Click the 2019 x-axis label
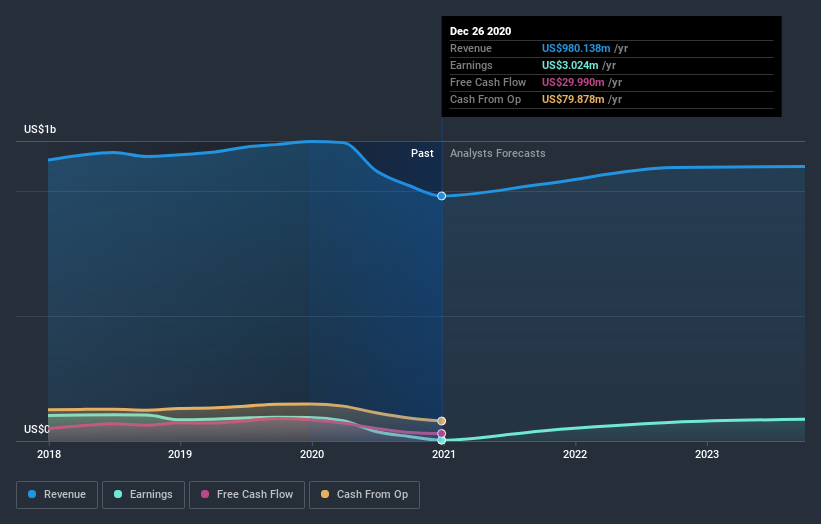Image resolution: width=821 pixels, height=524 pixels. (180, 454)
